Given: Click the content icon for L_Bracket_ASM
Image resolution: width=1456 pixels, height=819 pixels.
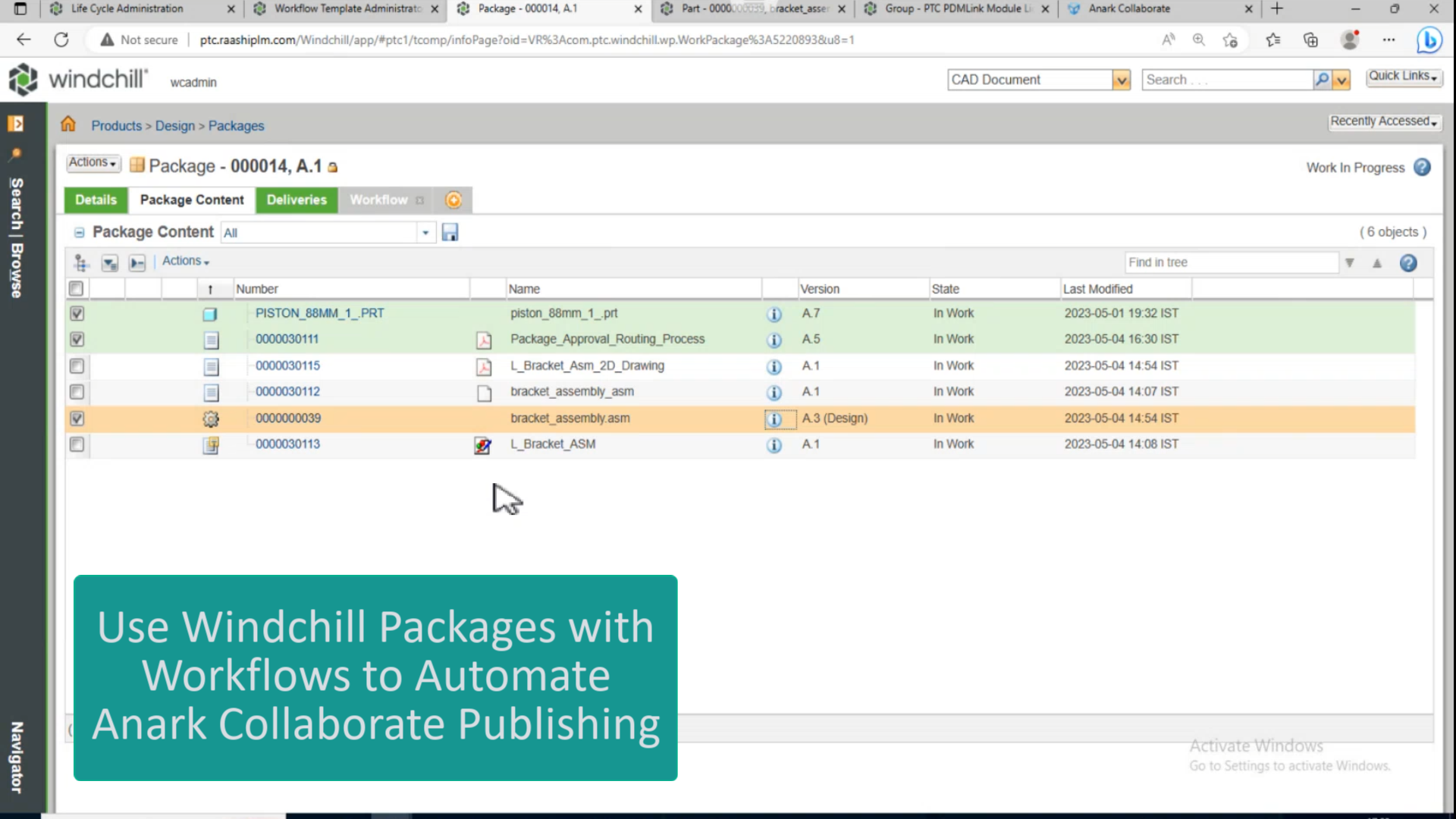Looking at the screenshot, I should point(482,445).
